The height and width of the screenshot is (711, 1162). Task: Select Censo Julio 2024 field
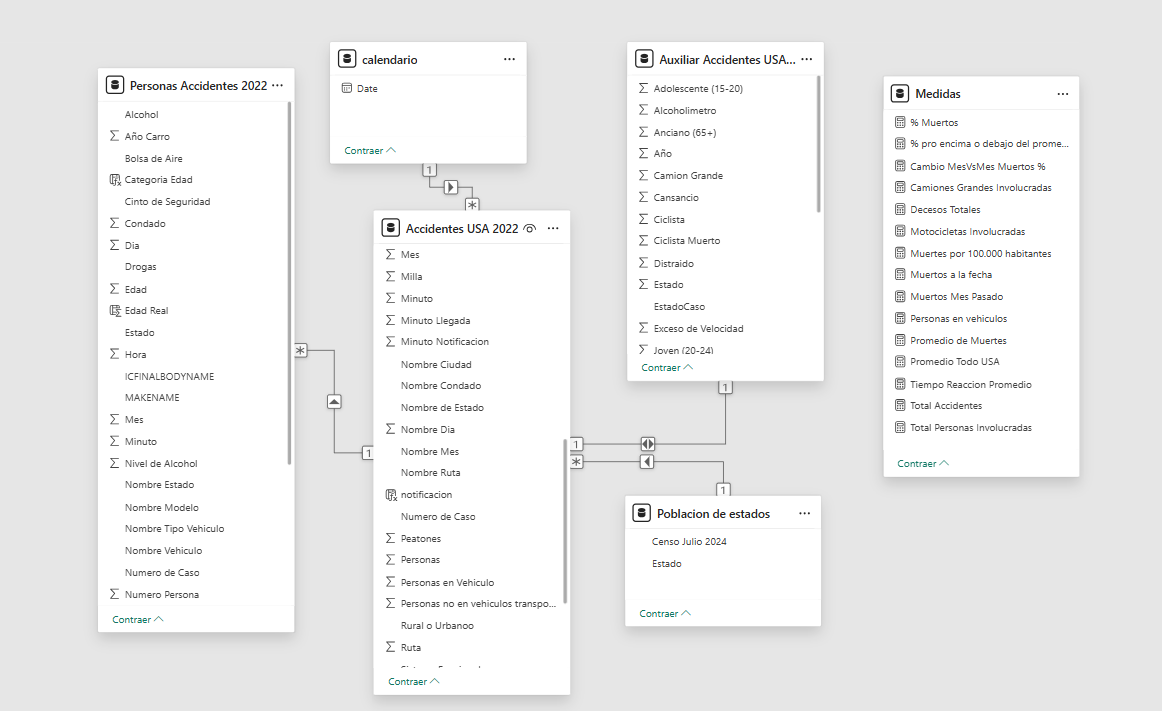tap(689, 542)
